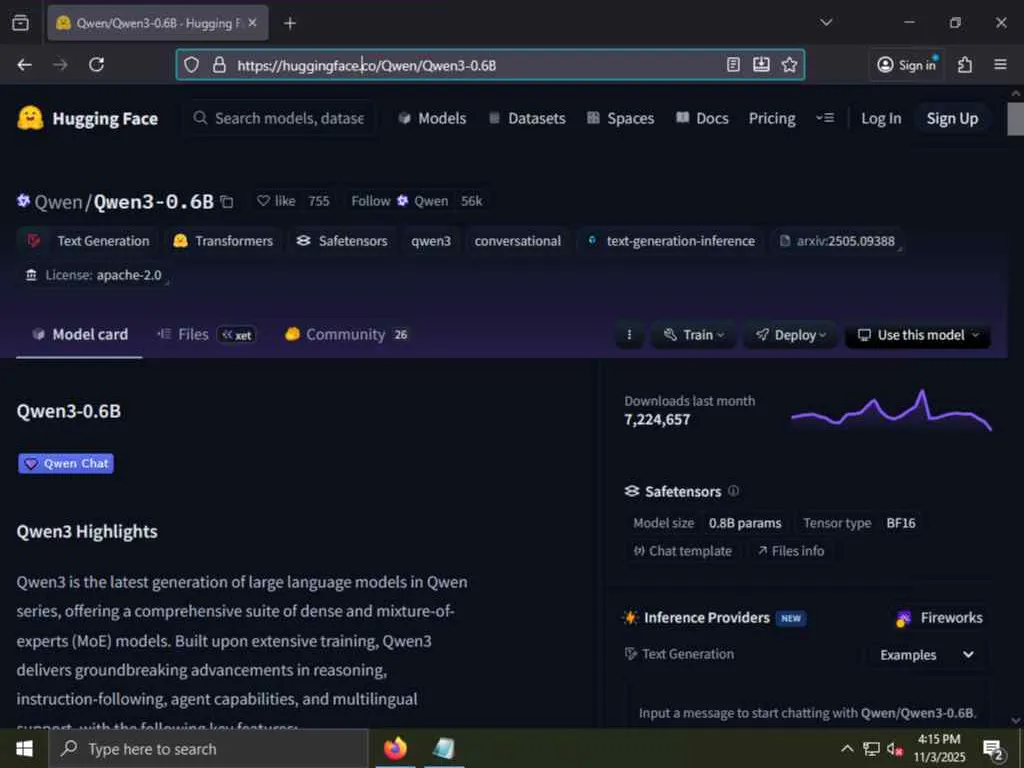Click the Safetensors info icon

(x=733, y=490)
